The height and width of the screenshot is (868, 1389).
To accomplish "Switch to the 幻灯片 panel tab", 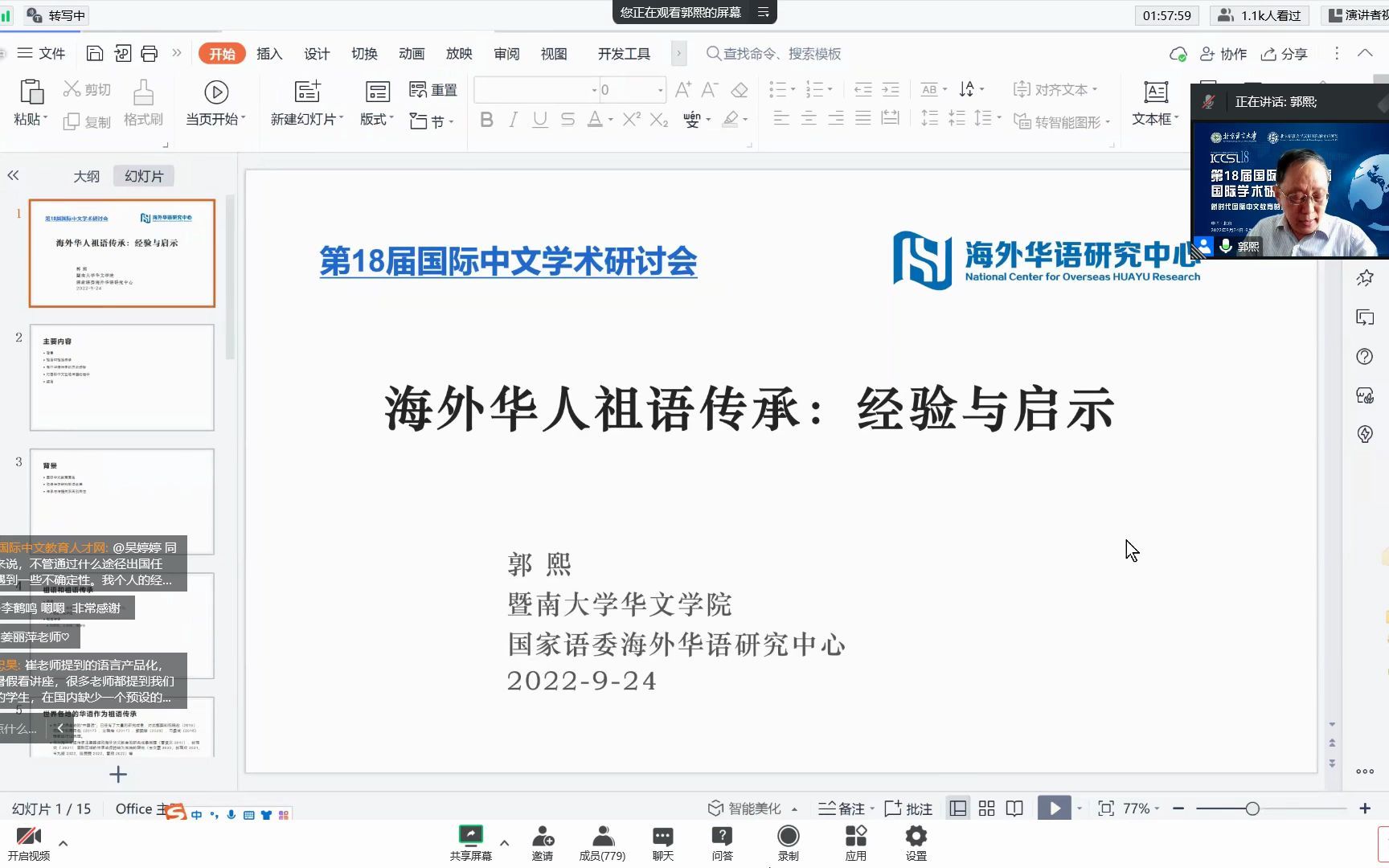I will coord(143,175).
